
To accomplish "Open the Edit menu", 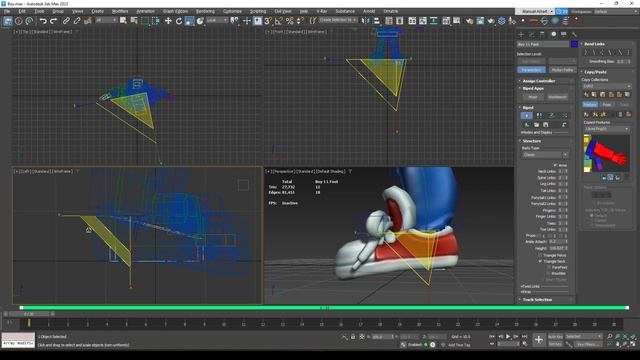I will point(22,11).
